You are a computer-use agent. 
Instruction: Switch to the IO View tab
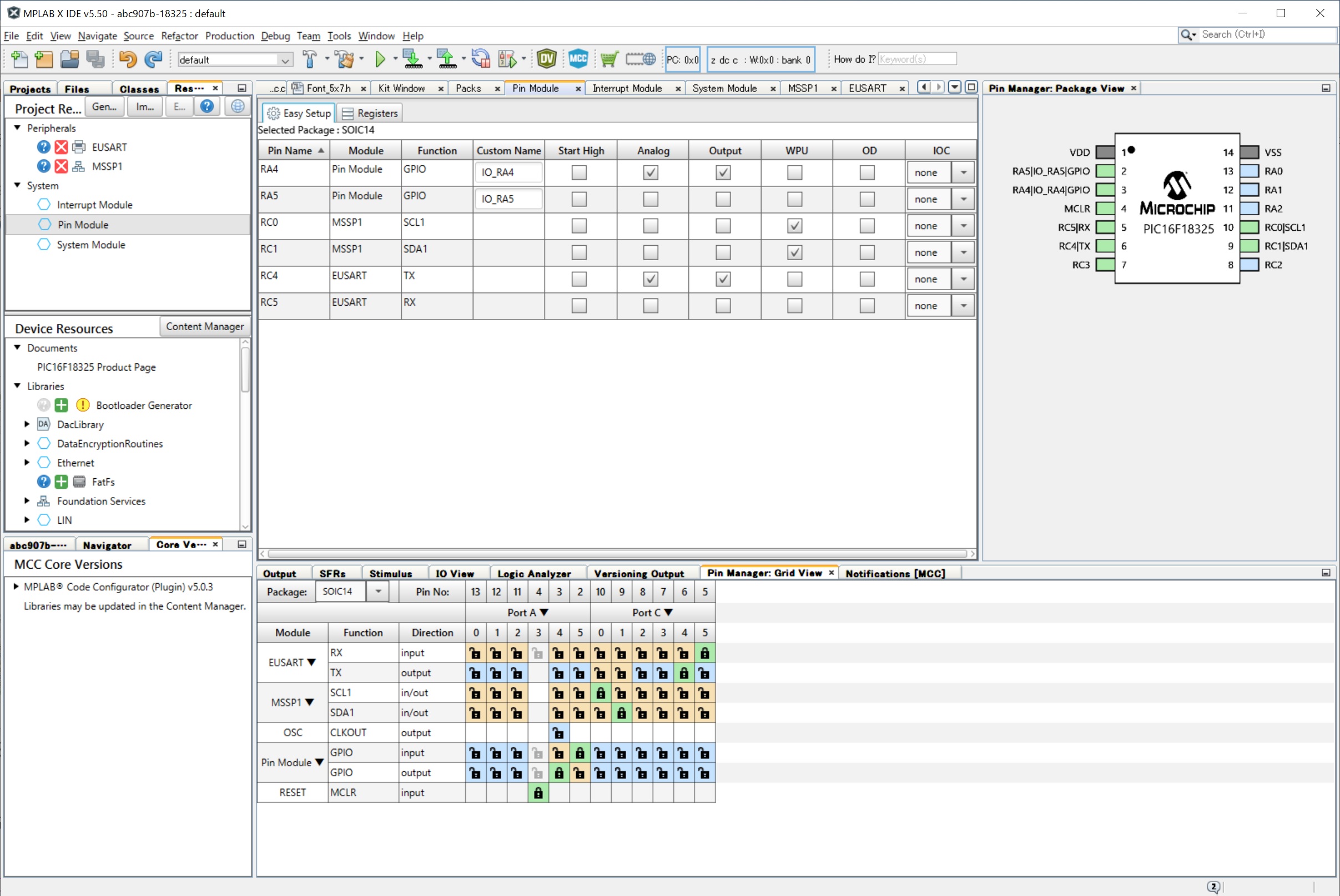pyautogui.click(x=455, y=573)
